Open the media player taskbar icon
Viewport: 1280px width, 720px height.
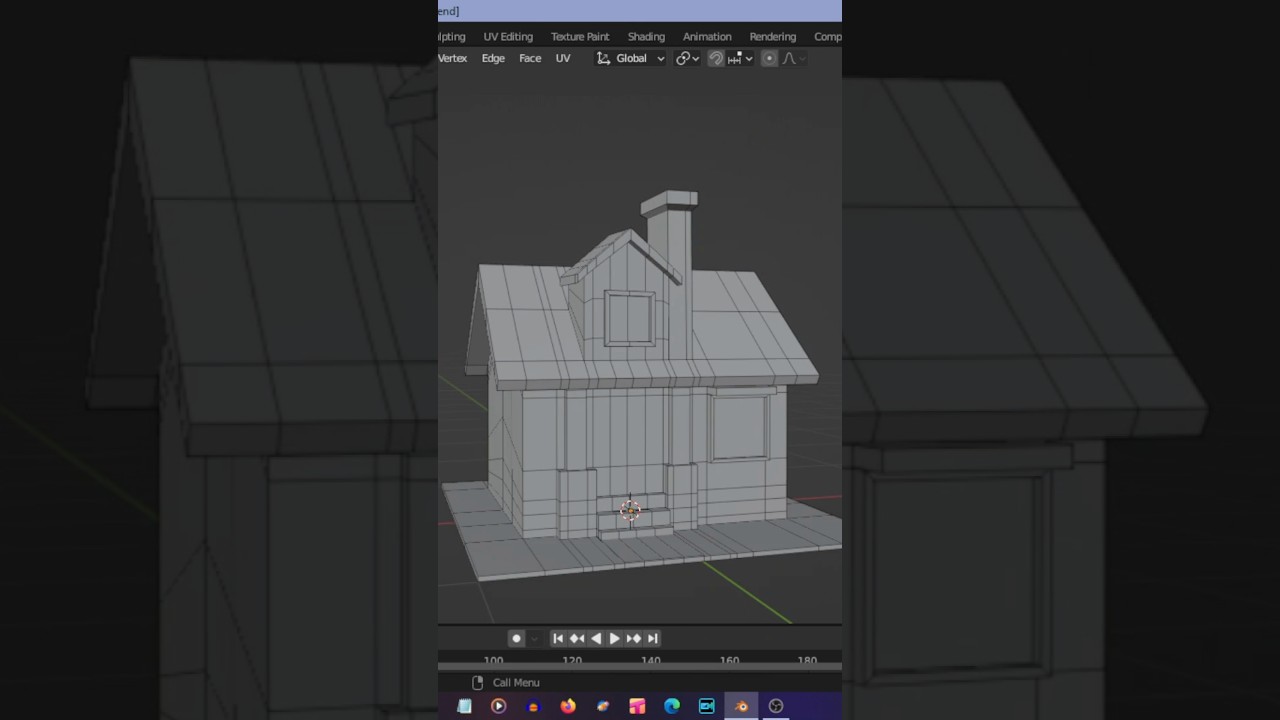[x=498, y=706]
